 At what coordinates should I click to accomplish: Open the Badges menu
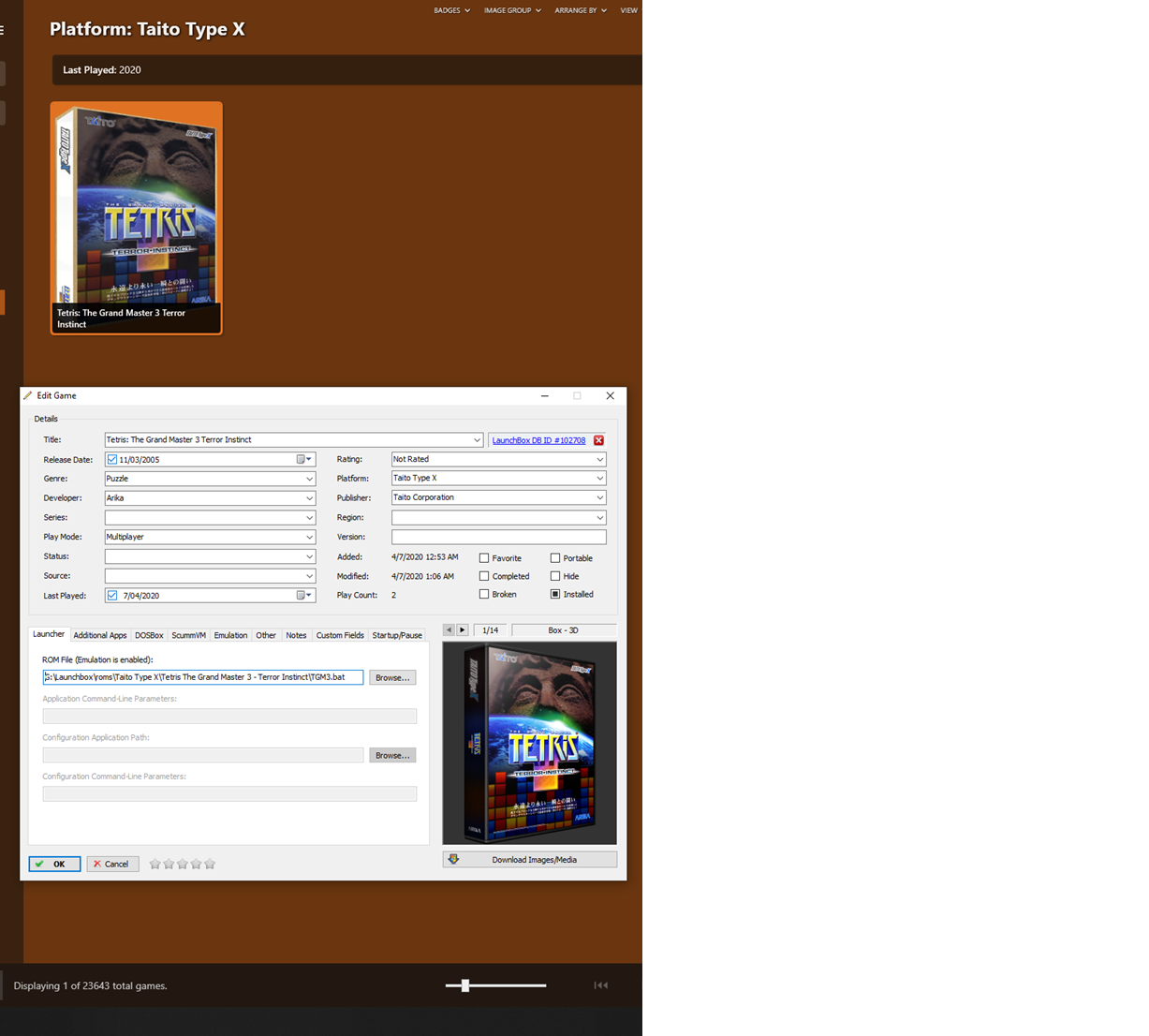[x=451, y=10]
